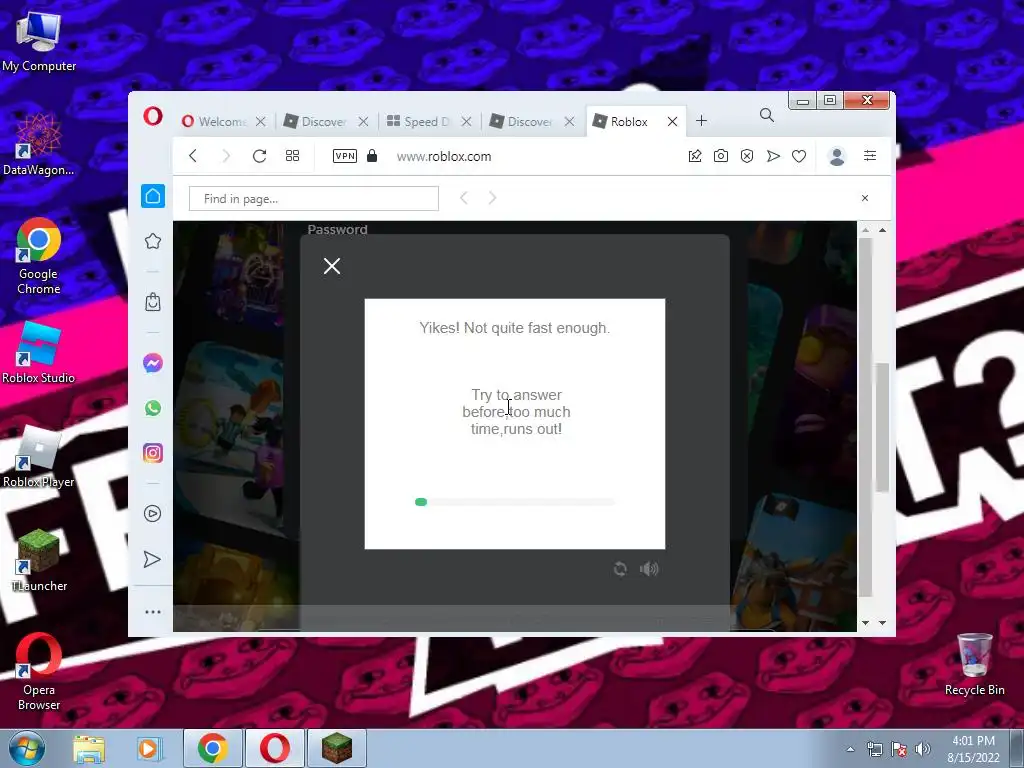The width and height of the screenshot is (1024, 768).
Task: Open Messenger in the Opera sidebar
Action: click(153, 363)
